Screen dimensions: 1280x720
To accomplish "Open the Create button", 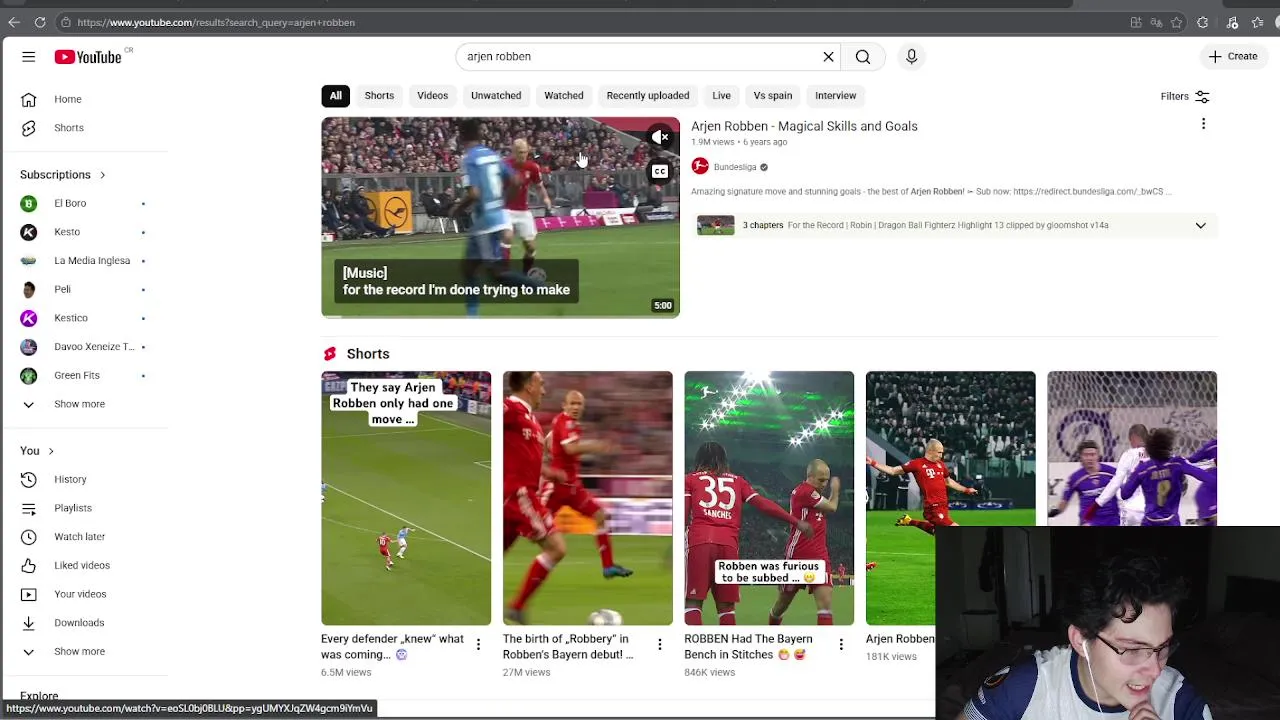I will (1232, 57).
